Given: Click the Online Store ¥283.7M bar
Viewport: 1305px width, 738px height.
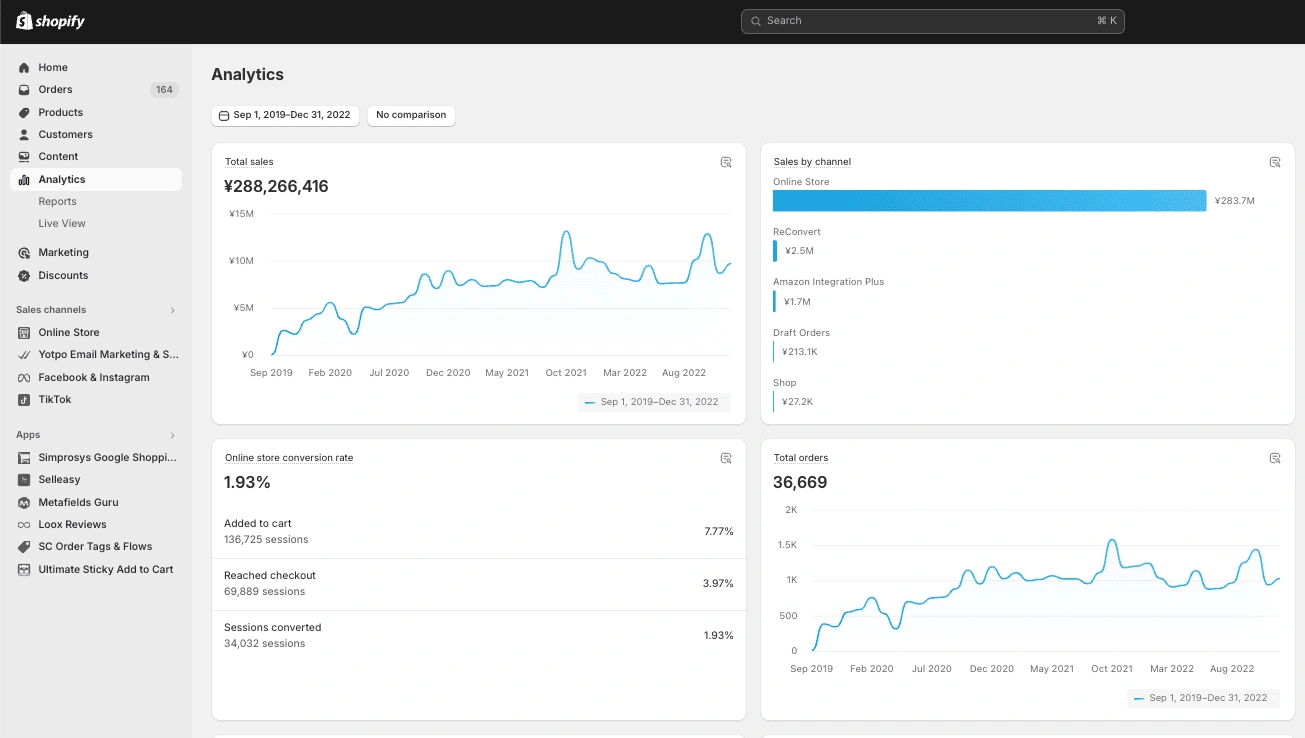Looking at the screenshot, I should point(990,200).
